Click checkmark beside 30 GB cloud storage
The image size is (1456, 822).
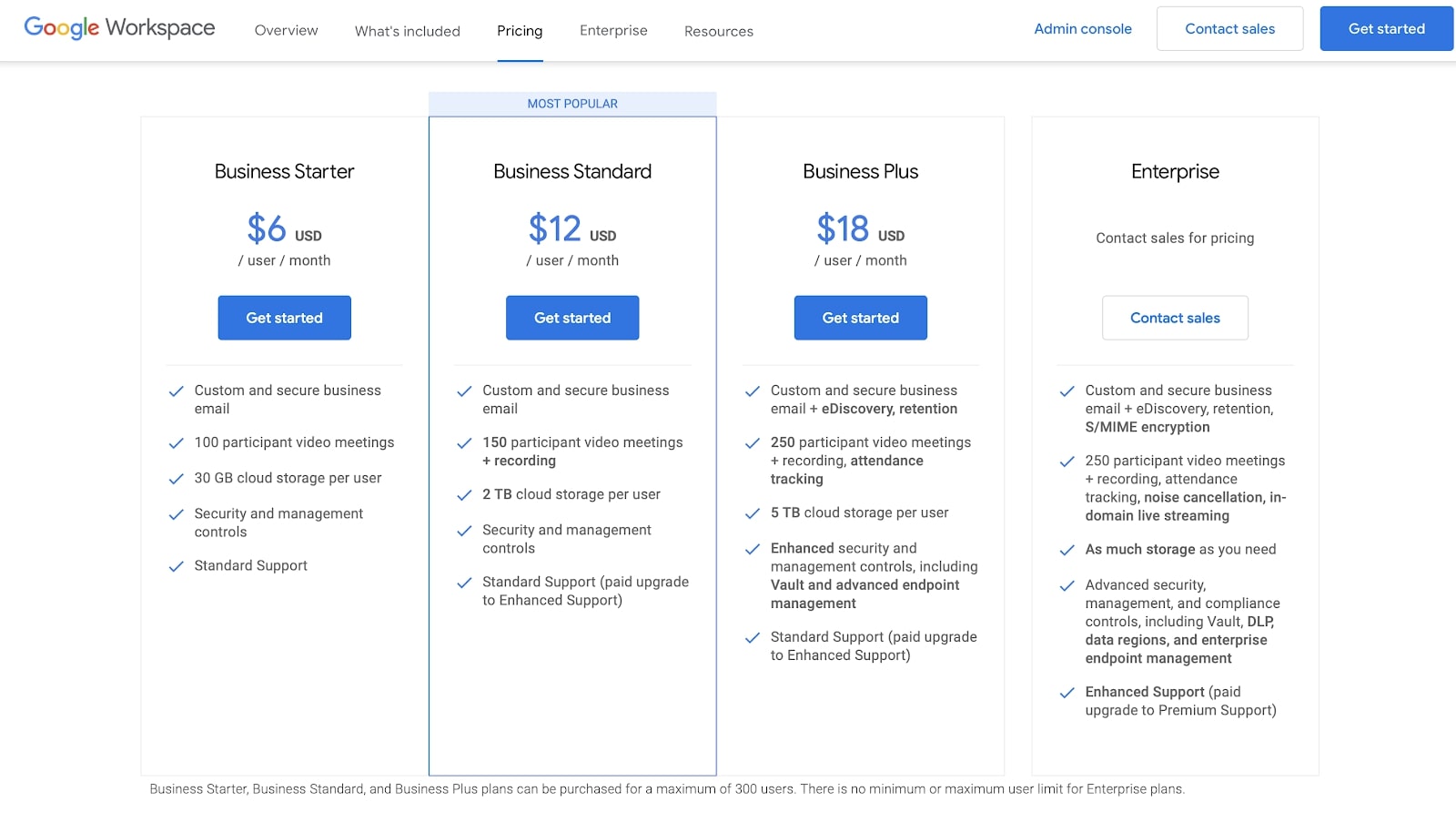coord(177,479)
